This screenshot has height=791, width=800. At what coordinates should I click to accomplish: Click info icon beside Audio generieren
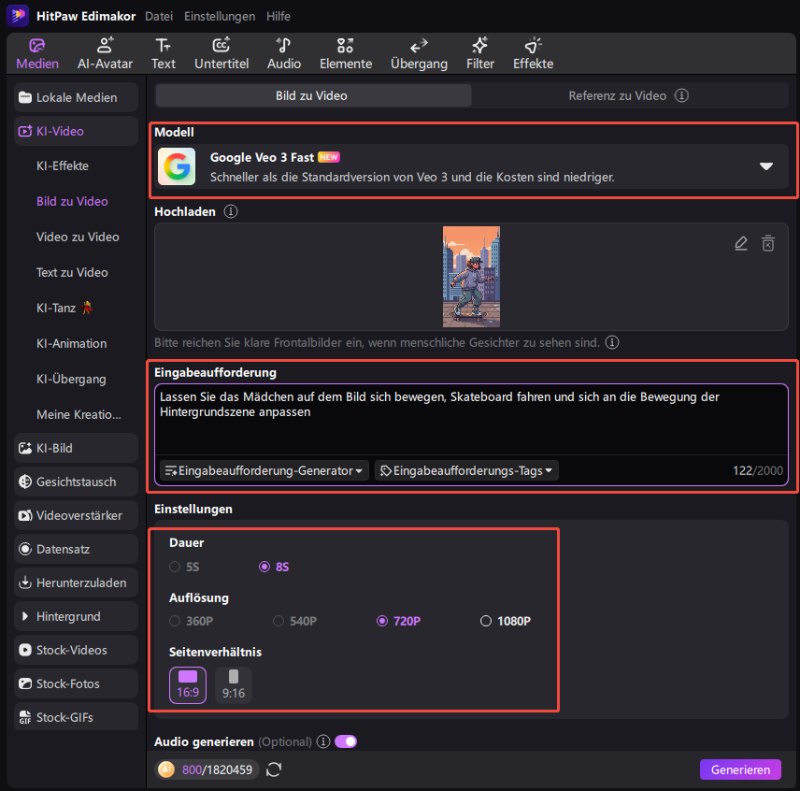[x=323, y=741]
